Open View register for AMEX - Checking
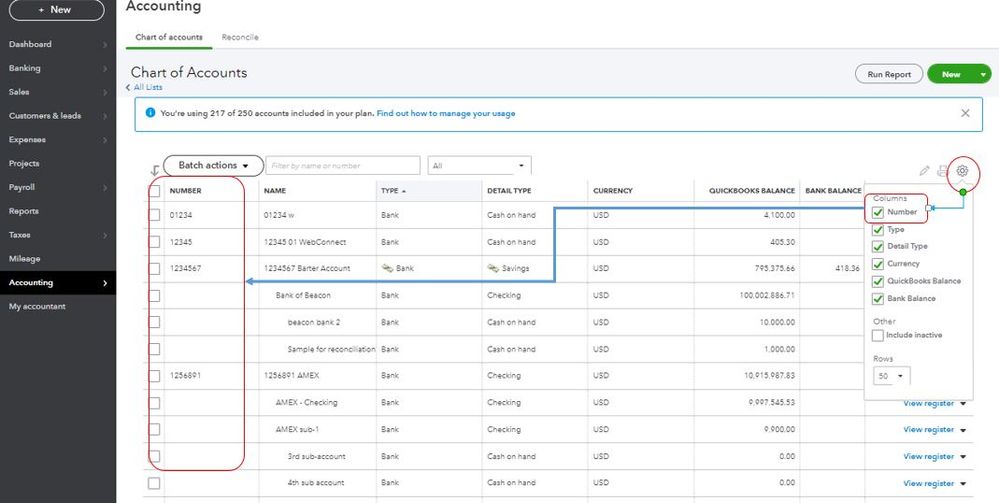 click(928, 403)
